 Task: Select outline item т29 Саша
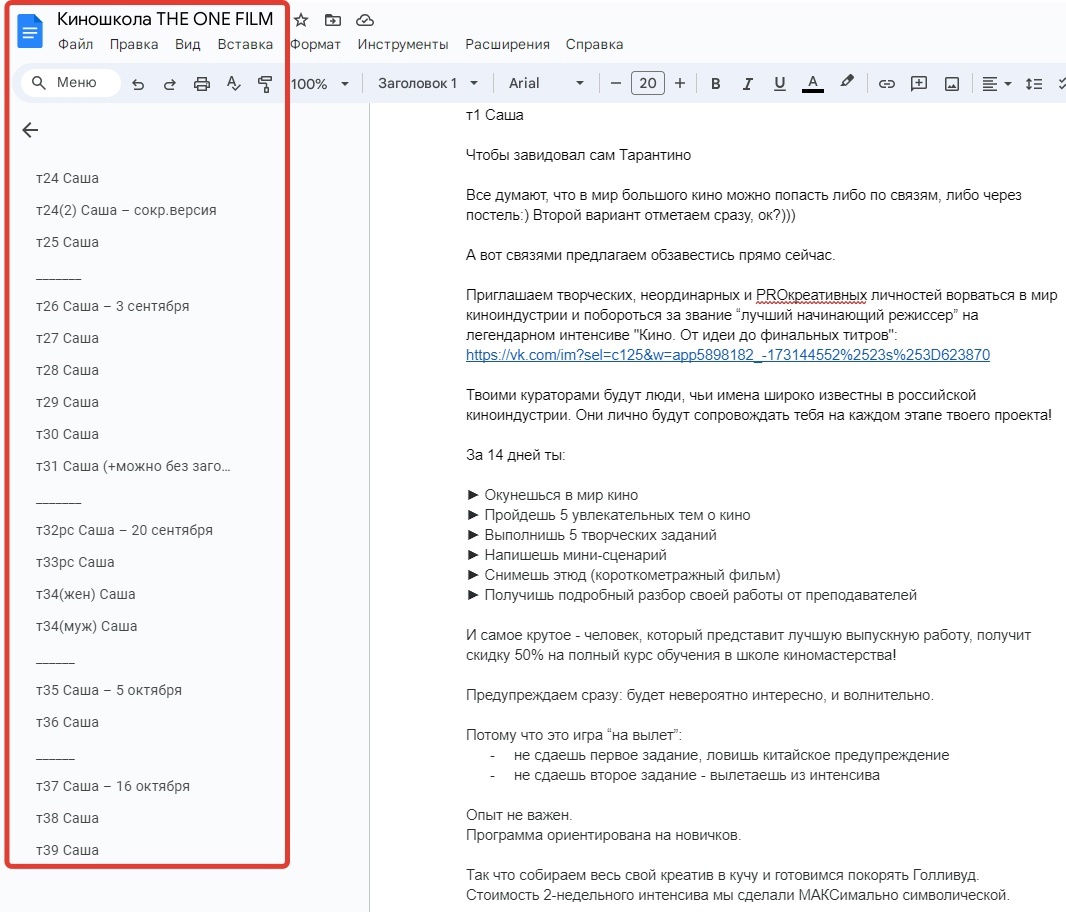67,402
